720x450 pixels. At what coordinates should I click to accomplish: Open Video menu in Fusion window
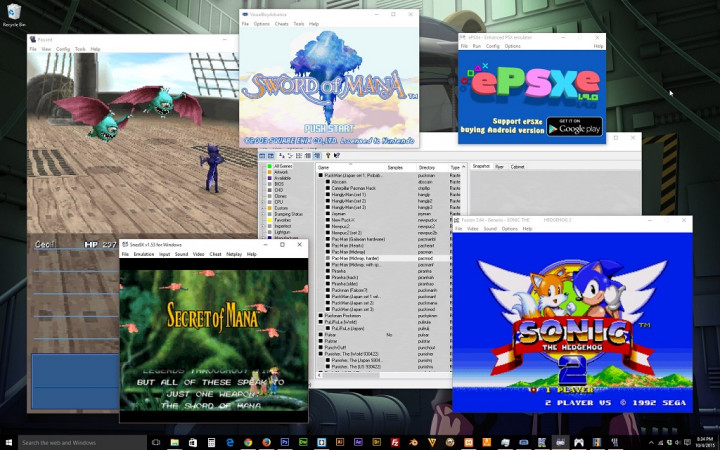pos(472,228)
